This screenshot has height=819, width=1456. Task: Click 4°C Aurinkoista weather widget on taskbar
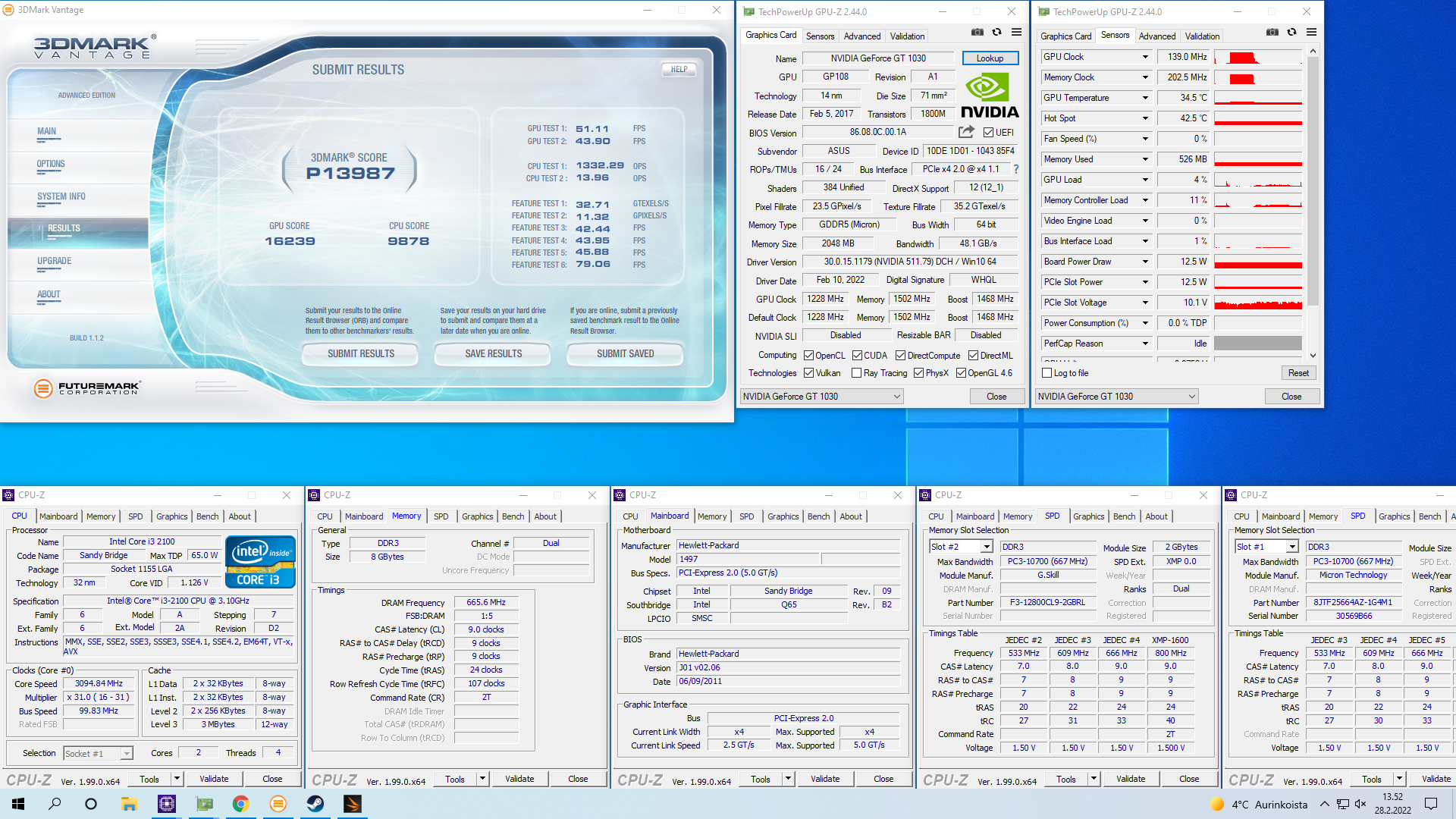point(1259,804)
